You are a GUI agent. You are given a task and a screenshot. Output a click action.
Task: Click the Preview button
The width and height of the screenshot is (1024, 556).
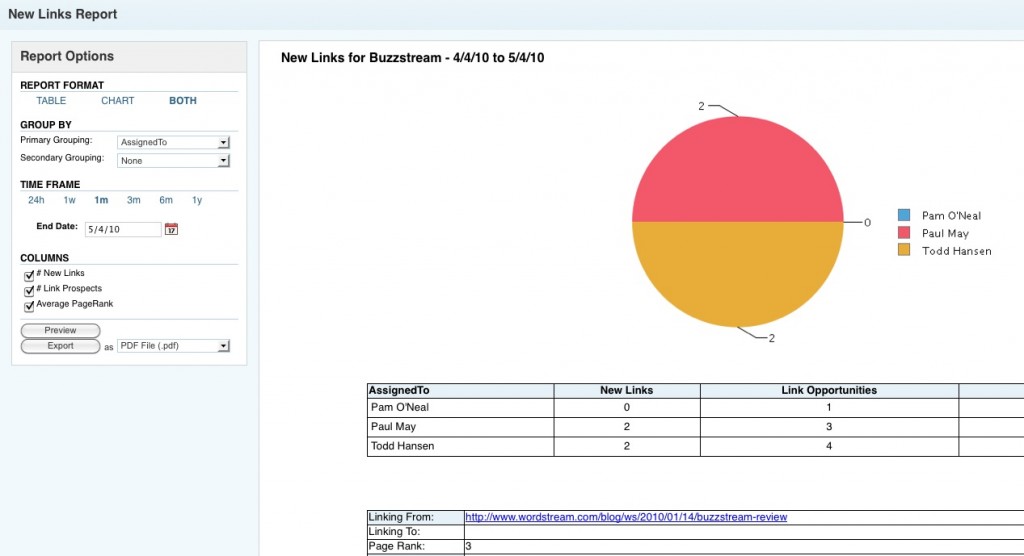pyautogui.click(x=60, y=331)
